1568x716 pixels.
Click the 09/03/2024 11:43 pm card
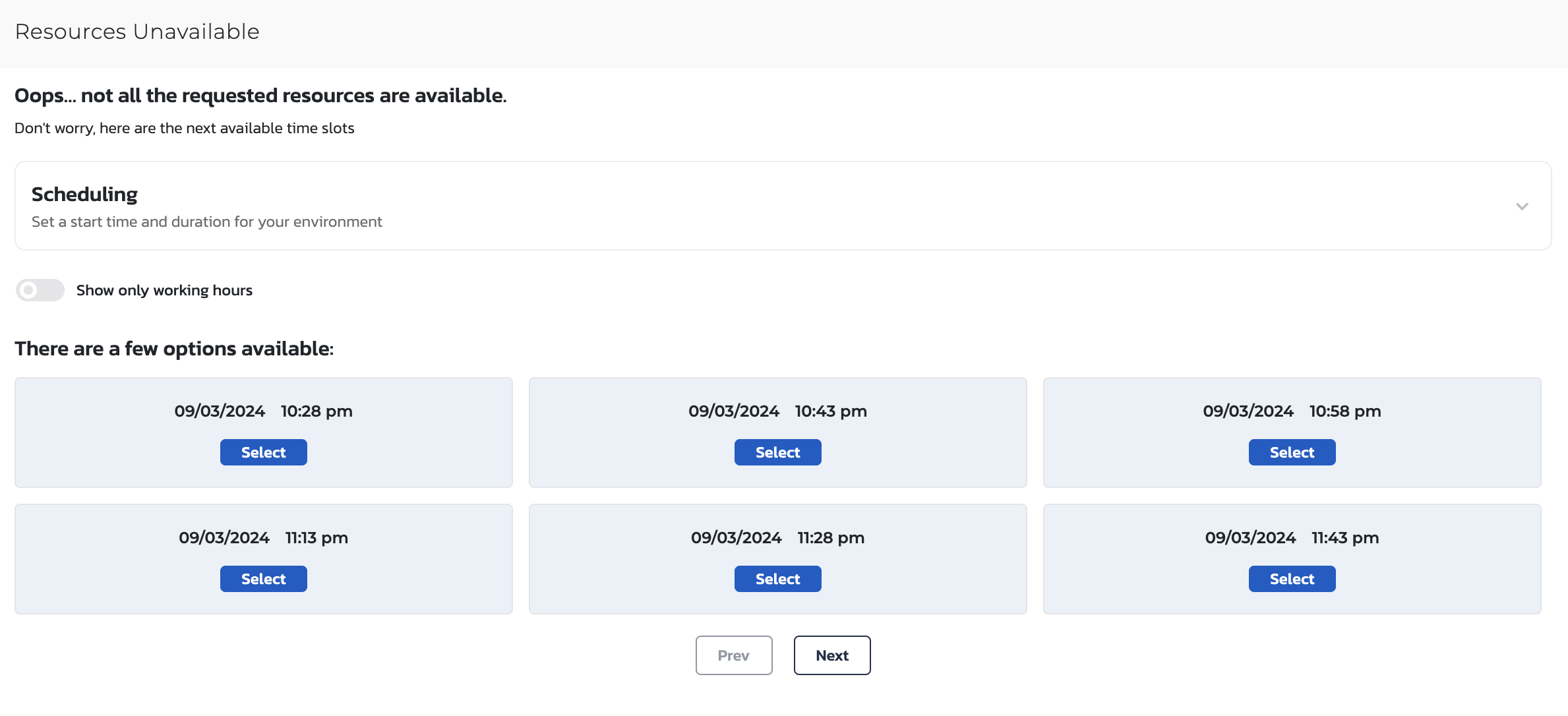pyautogui.click(x=1292, y=537)
